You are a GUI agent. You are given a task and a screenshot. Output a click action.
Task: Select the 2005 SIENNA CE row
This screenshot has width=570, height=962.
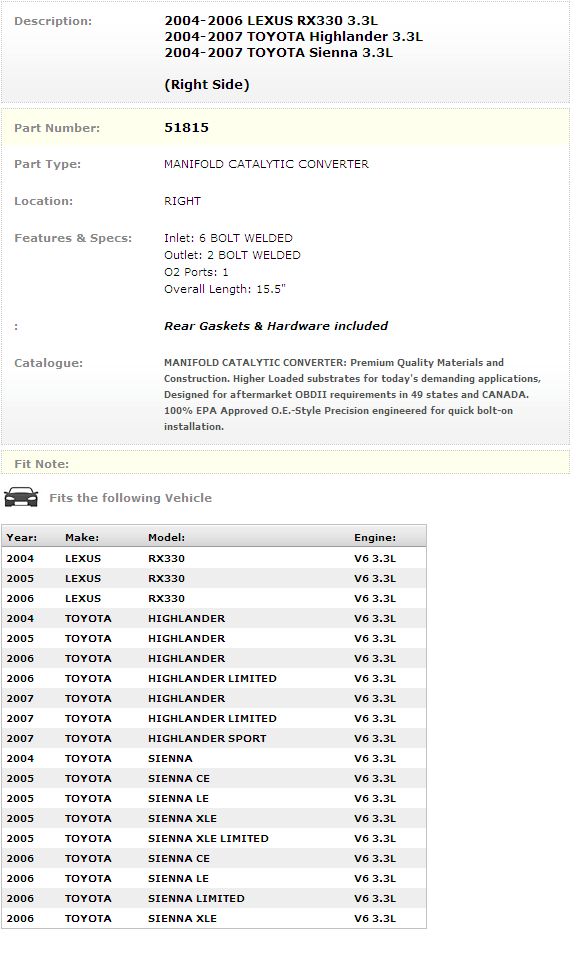(x=214, y=779)
